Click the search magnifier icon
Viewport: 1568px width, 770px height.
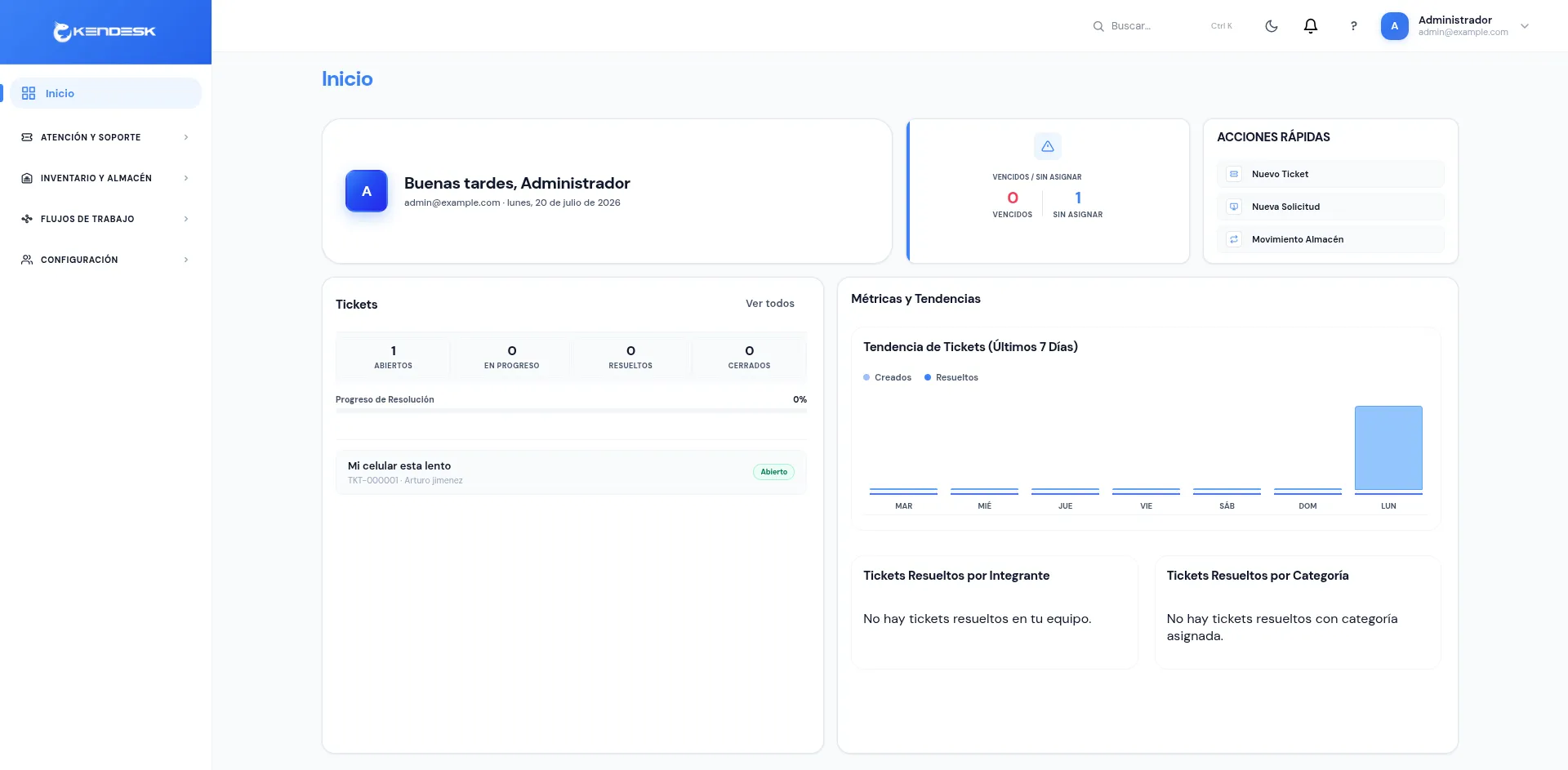point(1098,26)
